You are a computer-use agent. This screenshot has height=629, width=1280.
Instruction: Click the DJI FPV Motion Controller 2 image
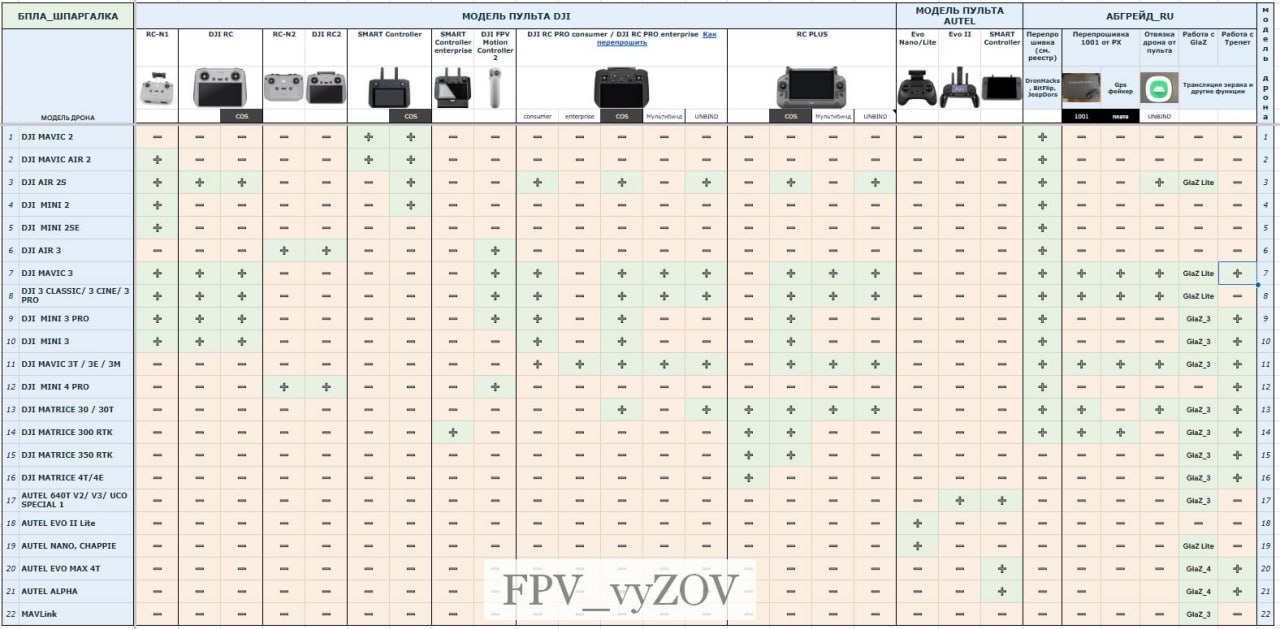(x=494, y=86)
